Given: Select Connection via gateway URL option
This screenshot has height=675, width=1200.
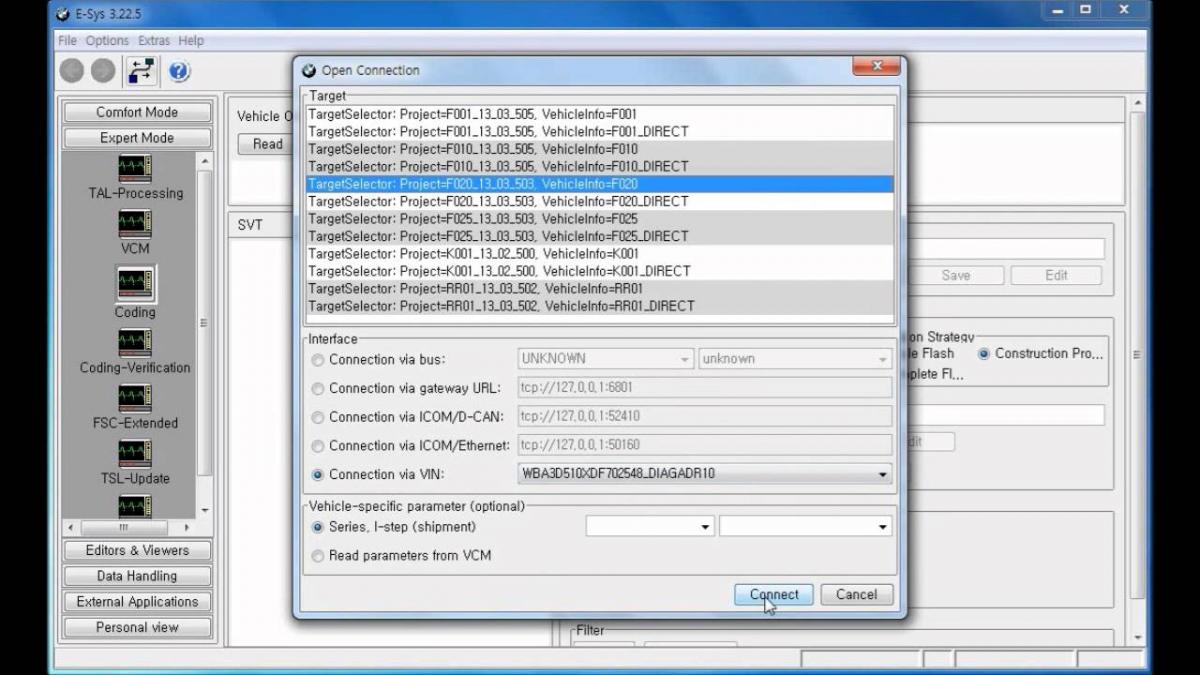Looking at the screenshot, I should click(318, 389).
